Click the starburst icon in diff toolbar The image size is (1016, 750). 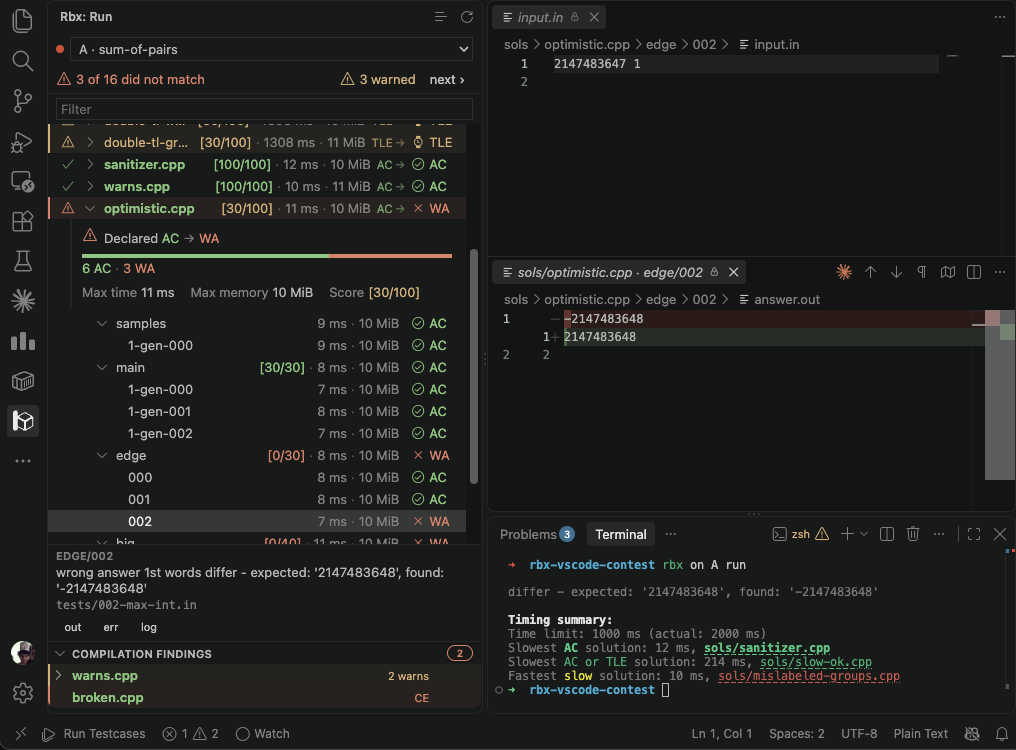pyautogui.click(x=844, y=272)
